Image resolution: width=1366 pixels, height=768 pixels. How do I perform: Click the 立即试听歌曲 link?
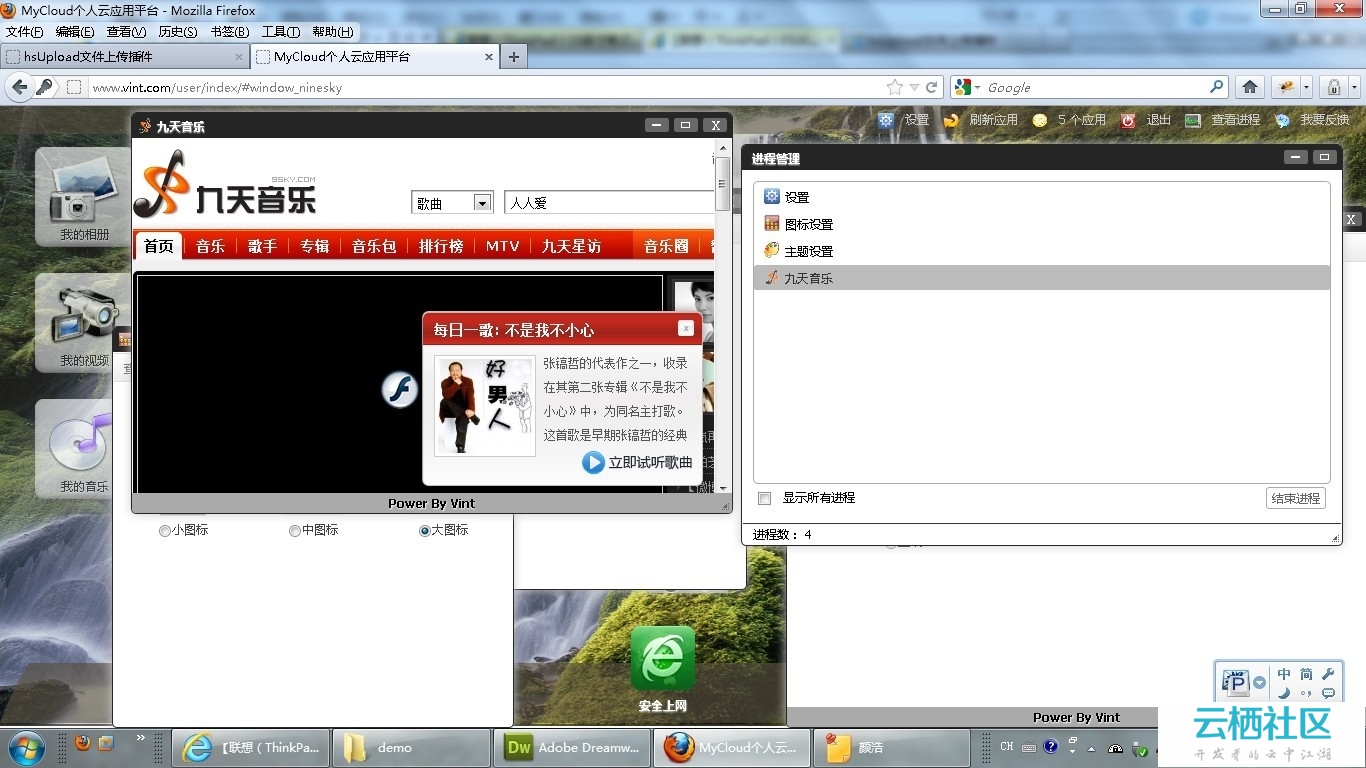coord(650,462)
